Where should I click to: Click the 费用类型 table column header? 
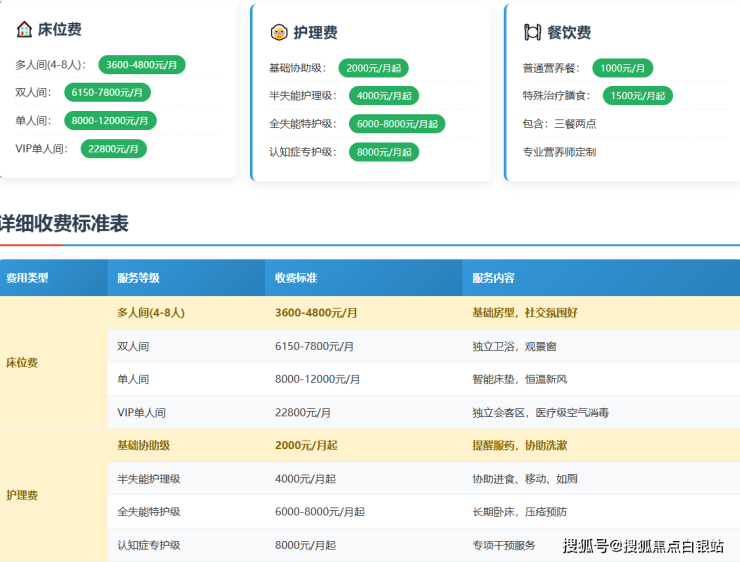[28, 278]
